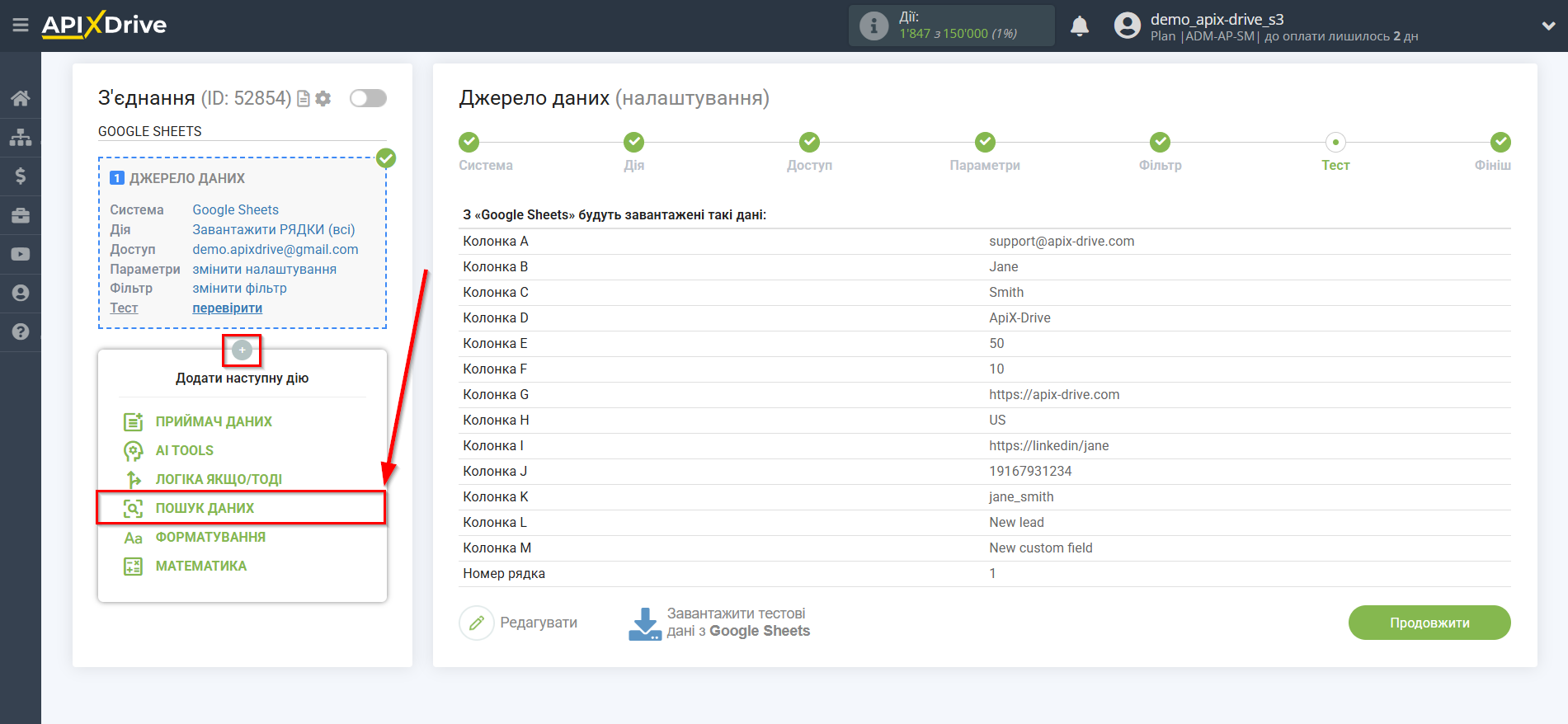Click Редагувати to edit test data

point(519,623)
